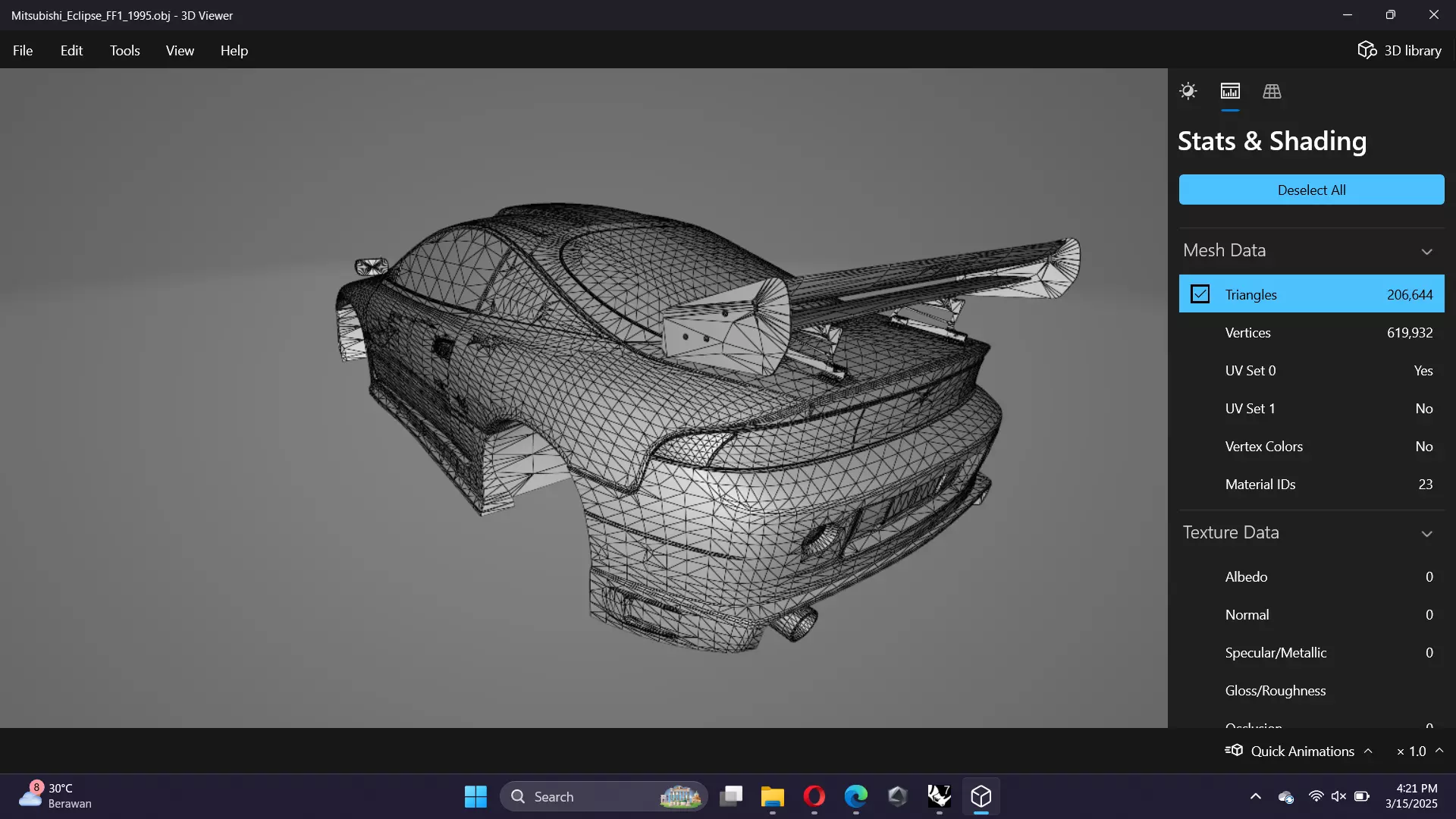This screenshot has height=819, width=1456.
Task: Select the Normal texture row
Action: point(1311,614)
